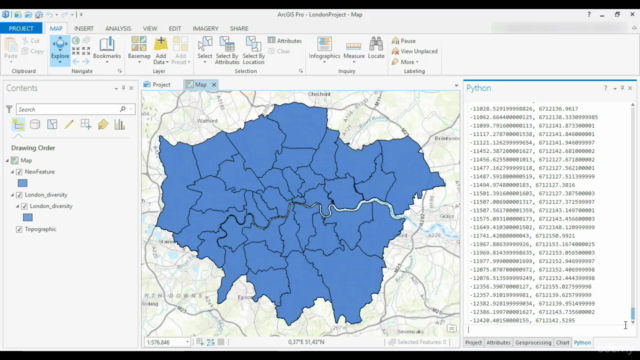Collapse the London_diversity group node

pos(12,195)
